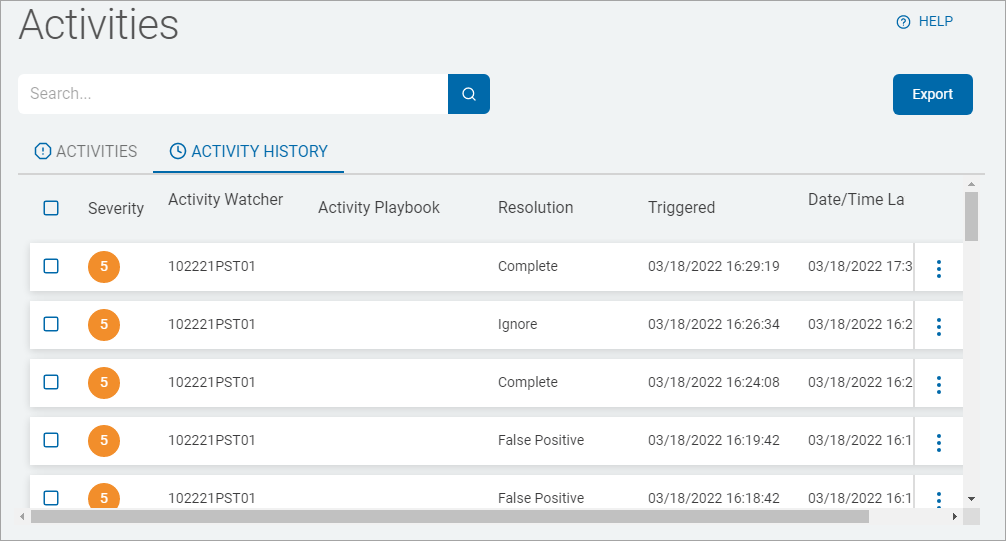
Task: Select the checkbox for the Ignore row
Action: (x=51, y=324)
